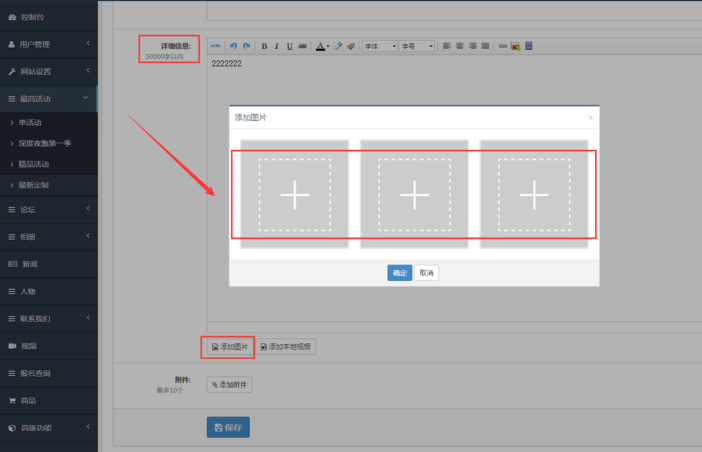The width and height of the screenshot is (702, 452).
Task: Click the insert image icon in toolbar
Action: 516,46
